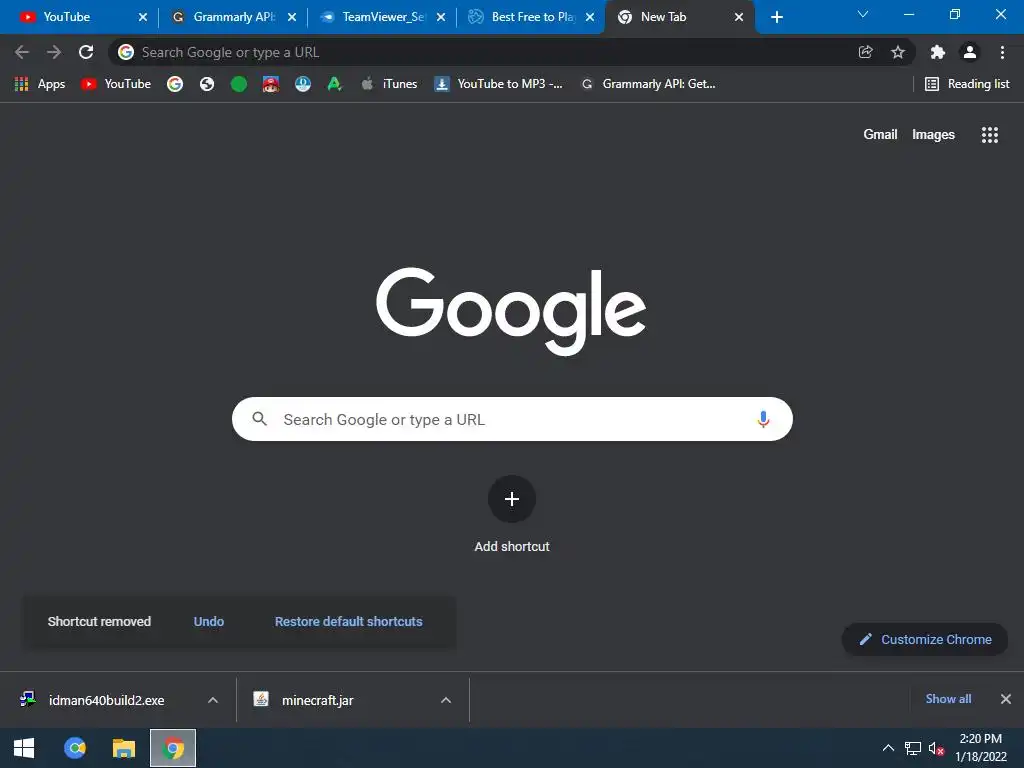
Task: Start voice search with the microphone
Action: 763,419
